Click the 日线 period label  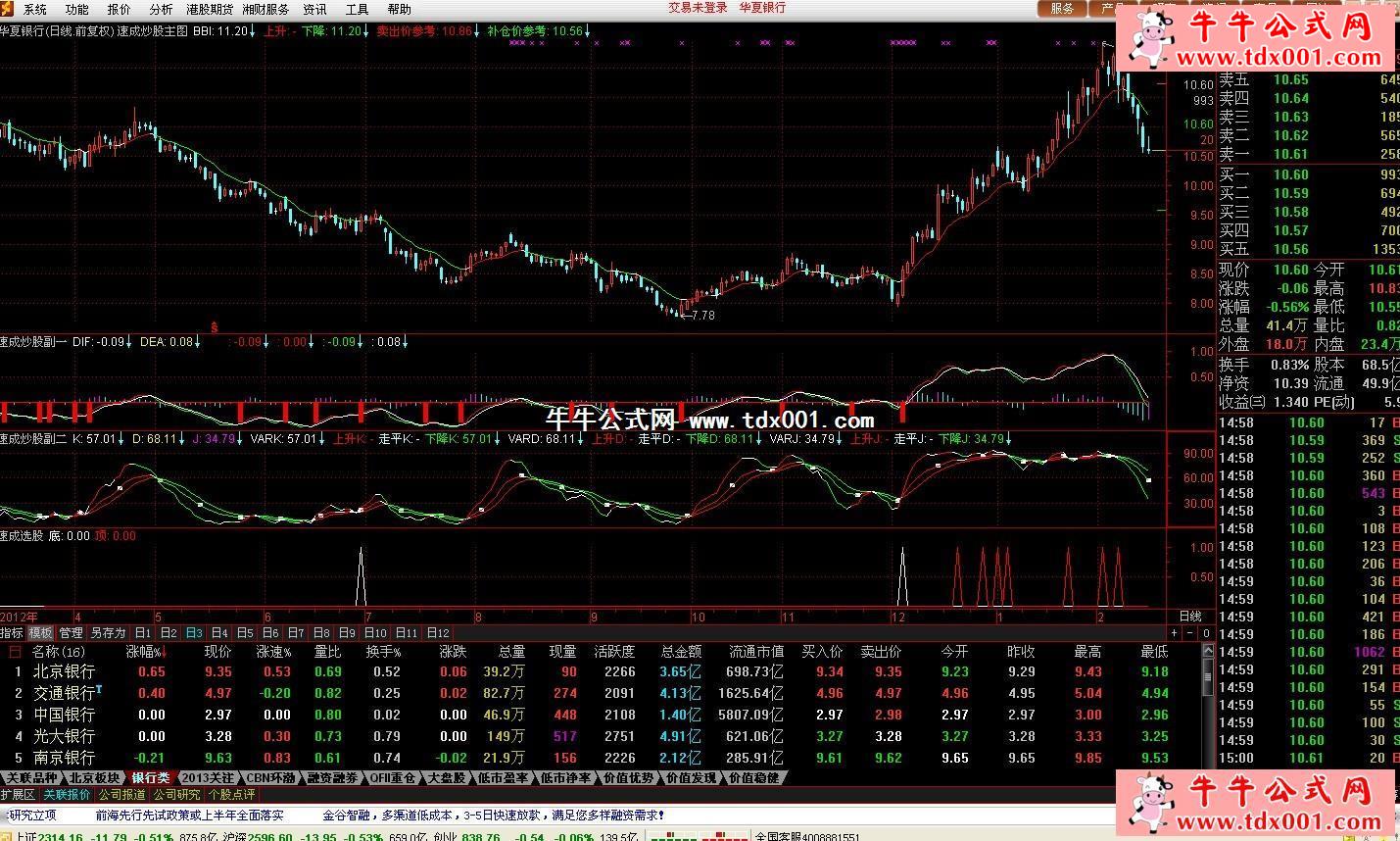(1190, 617)
